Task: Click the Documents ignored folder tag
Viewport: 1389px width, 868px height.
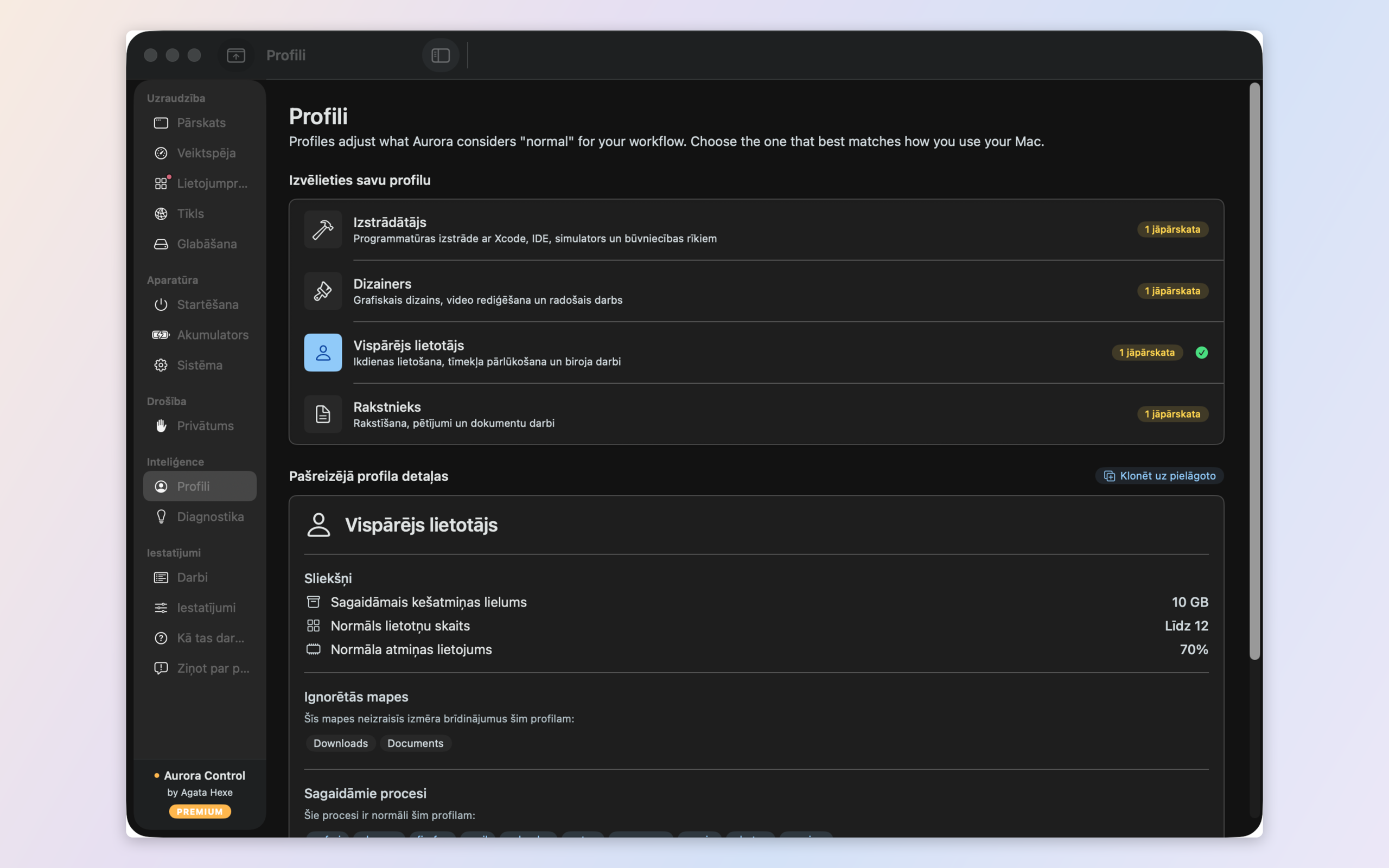Action: tap(415, 743)
